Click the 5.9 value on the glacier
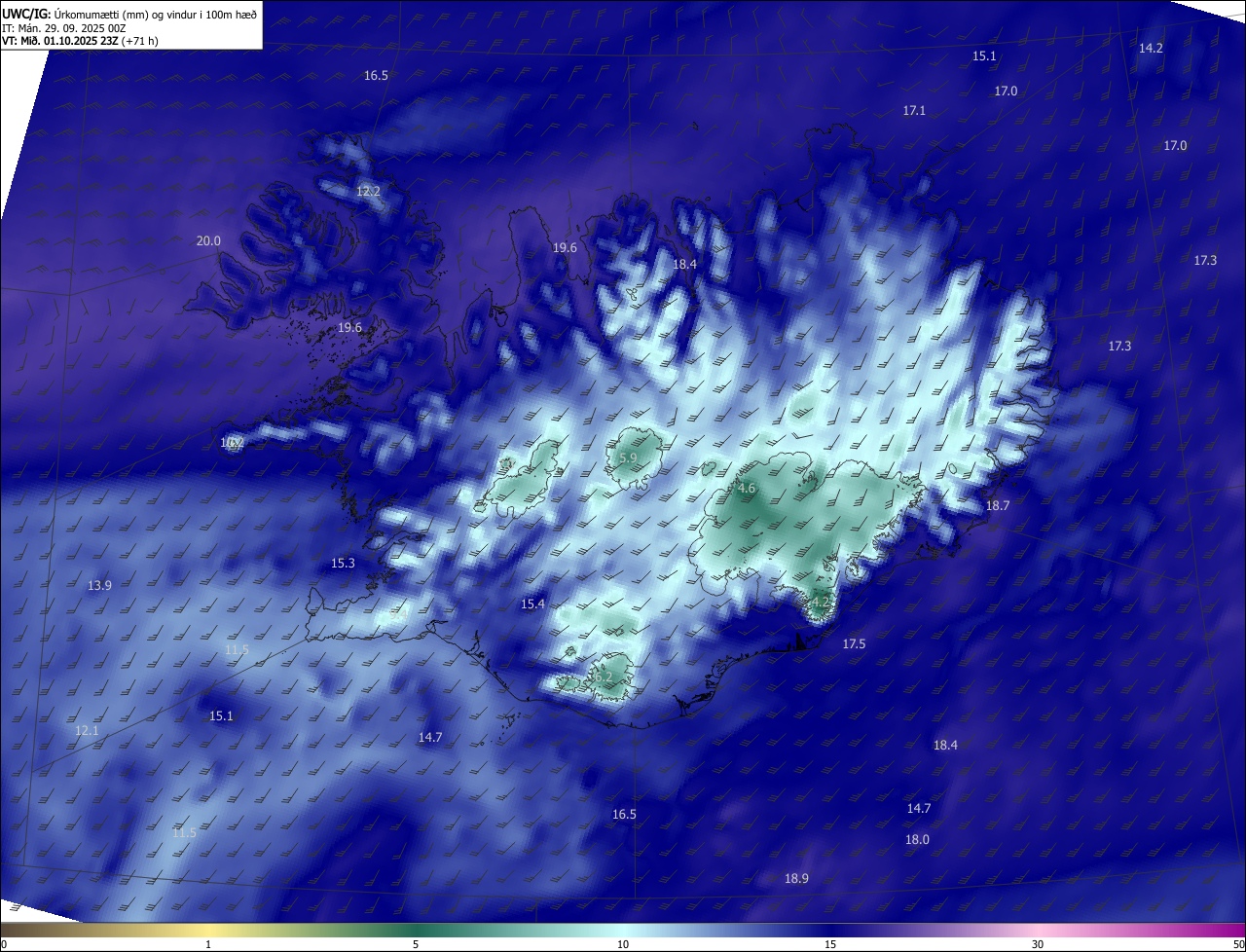Screen dimensions: 1246x952 point(628,458)
